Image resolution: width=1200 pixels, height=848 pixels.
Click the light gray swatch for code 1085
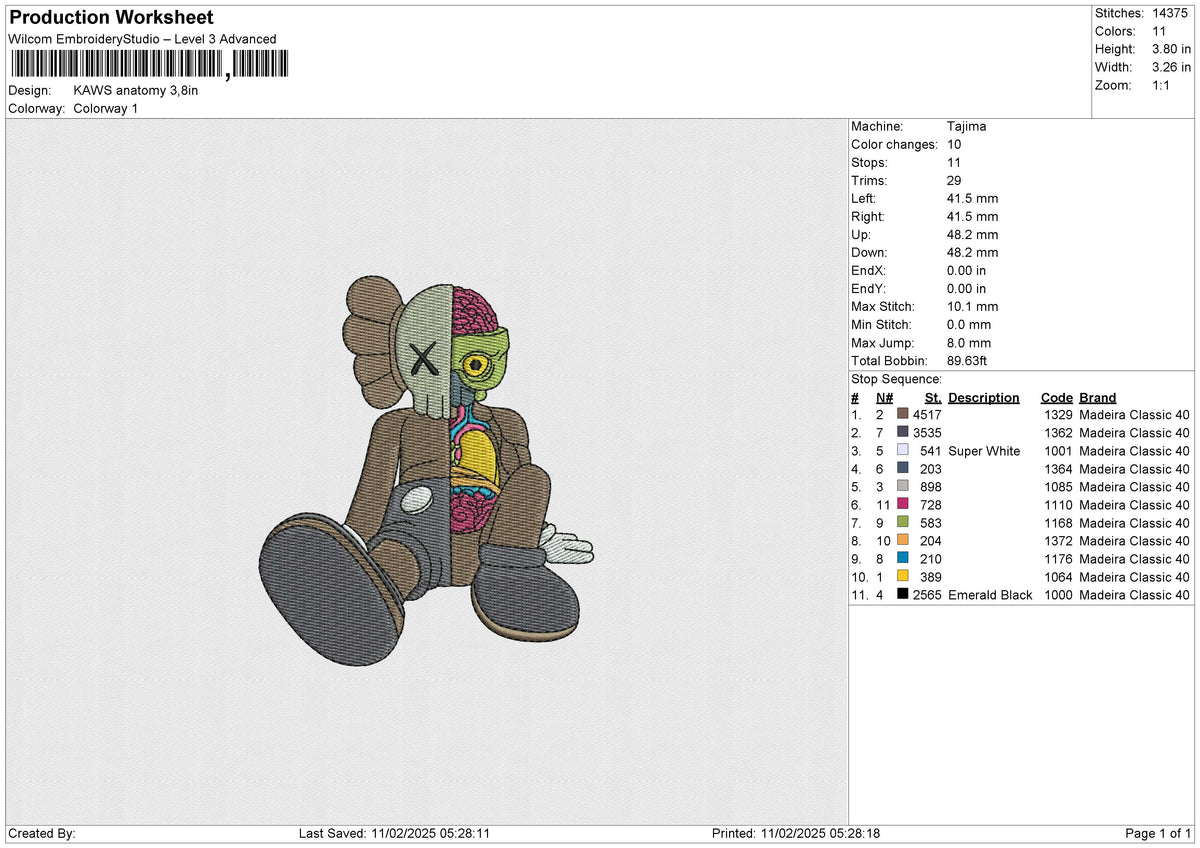point(903,487)
